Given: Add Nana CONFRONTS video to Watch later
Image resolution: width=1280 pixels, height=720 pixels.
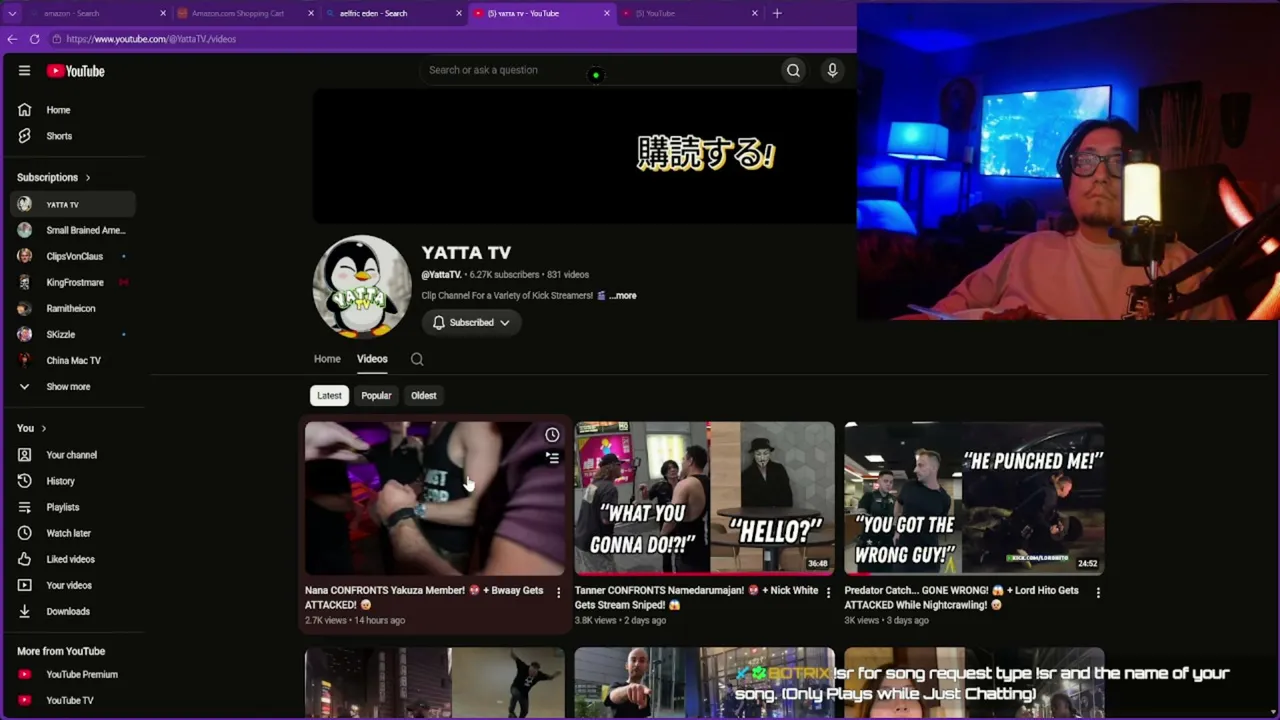Looking at the screenshot, I should (552, 435).
